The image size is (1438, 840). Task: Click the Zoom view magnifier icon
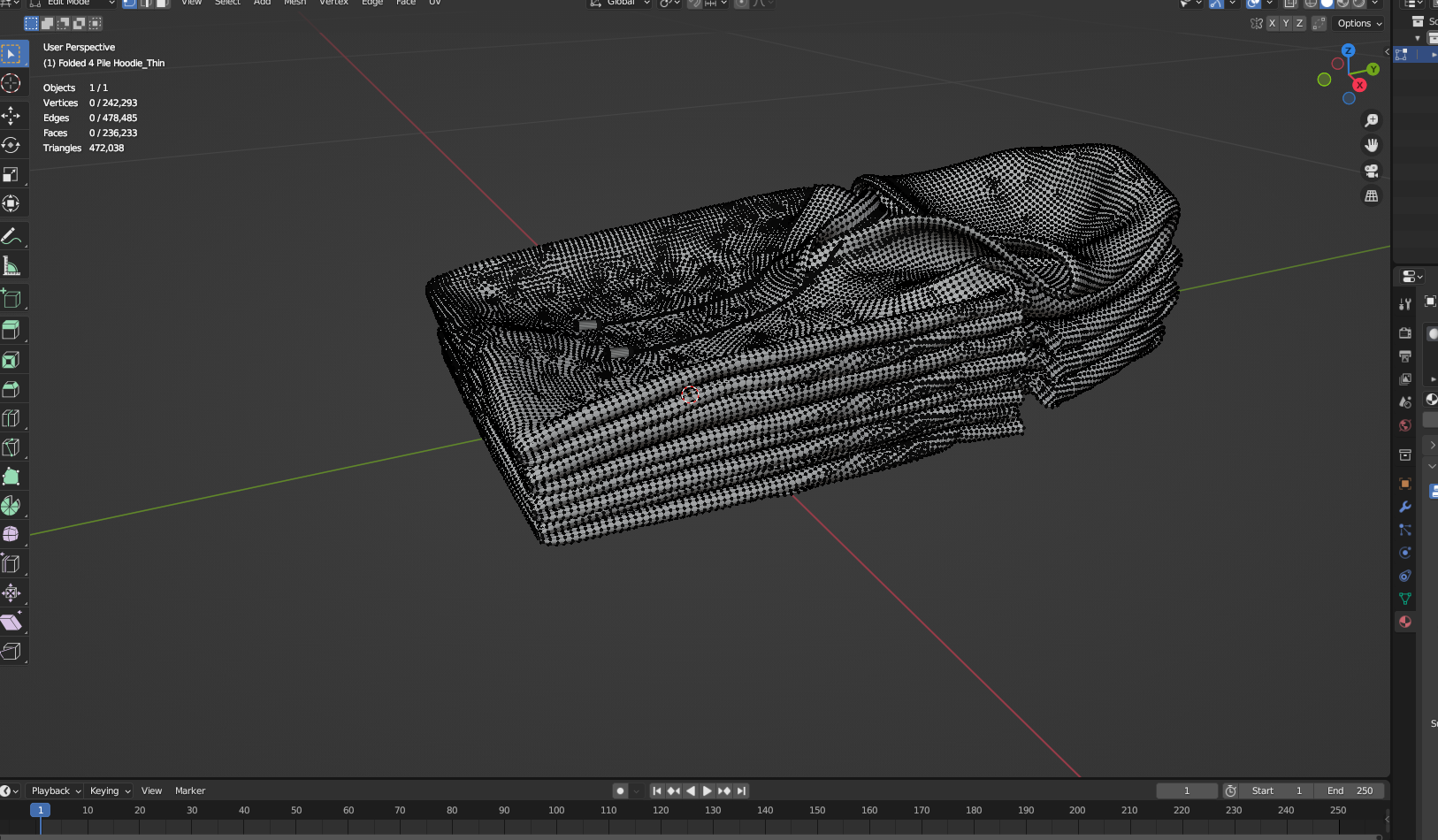click(1372, 120)
